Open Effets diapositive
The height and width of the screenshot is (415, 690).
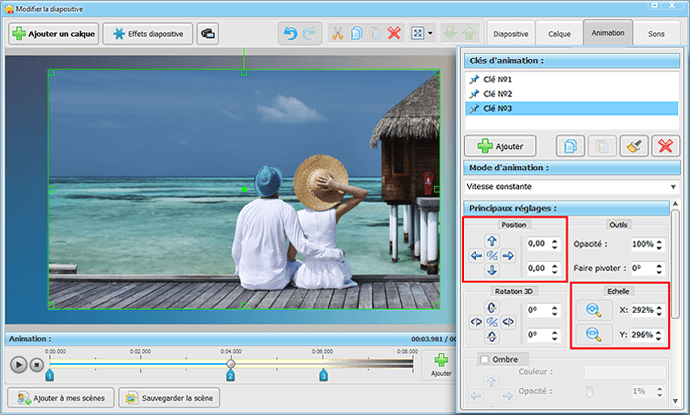(148, 33)
